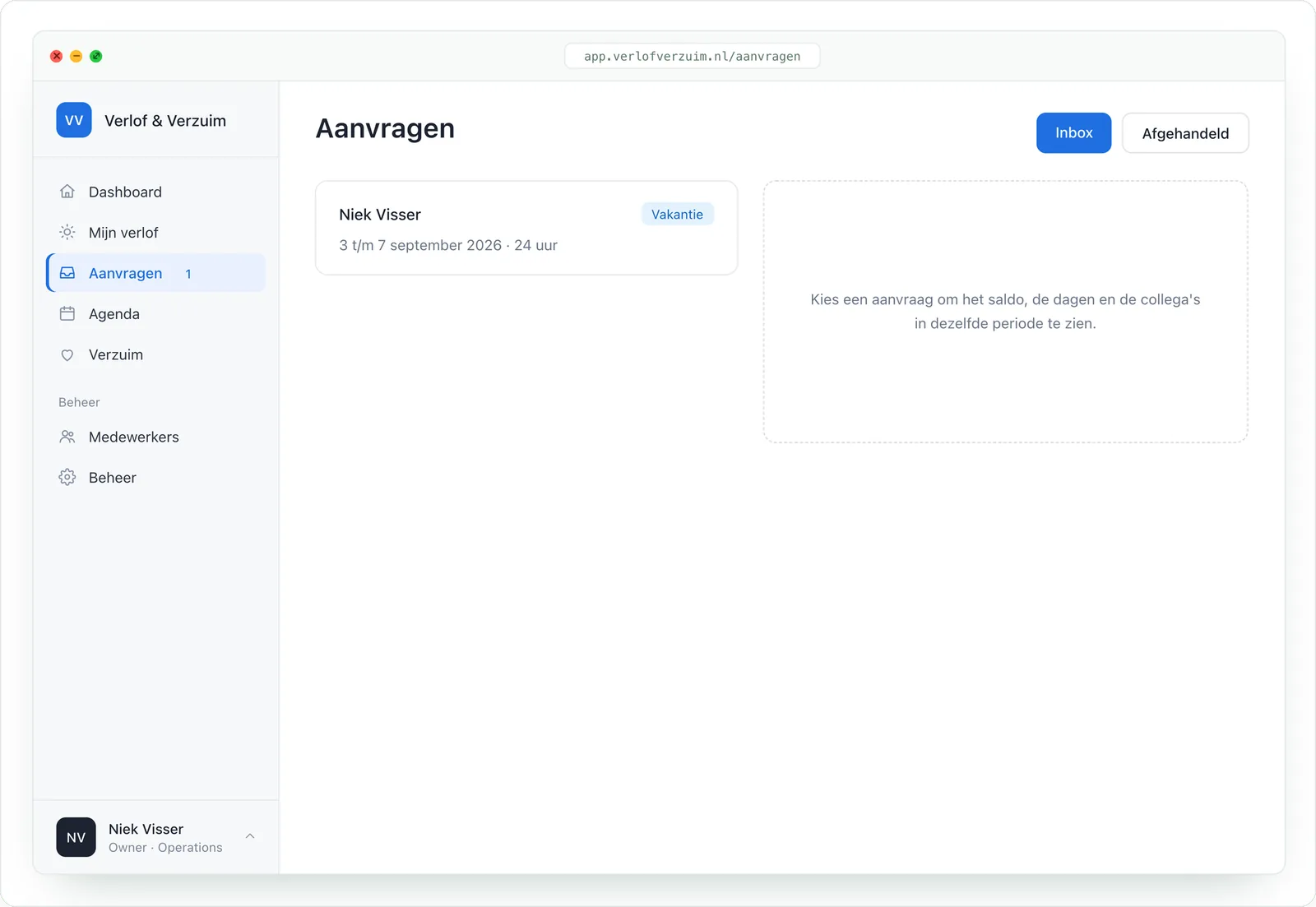Open the Medewerkers page

pyautogui.click(x=156, y=437)
